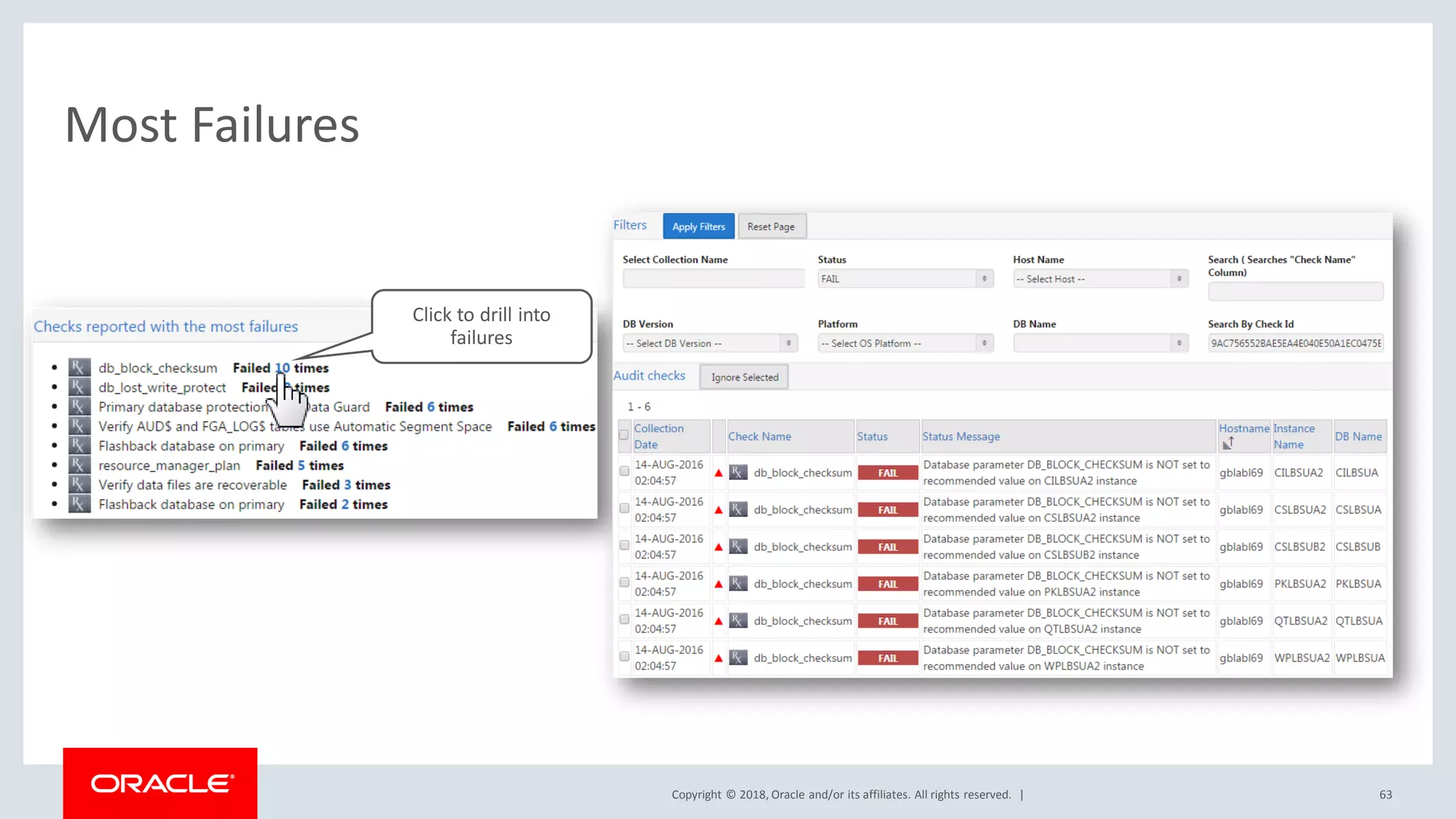Open the Select Host dropdown

(1100, 279)
